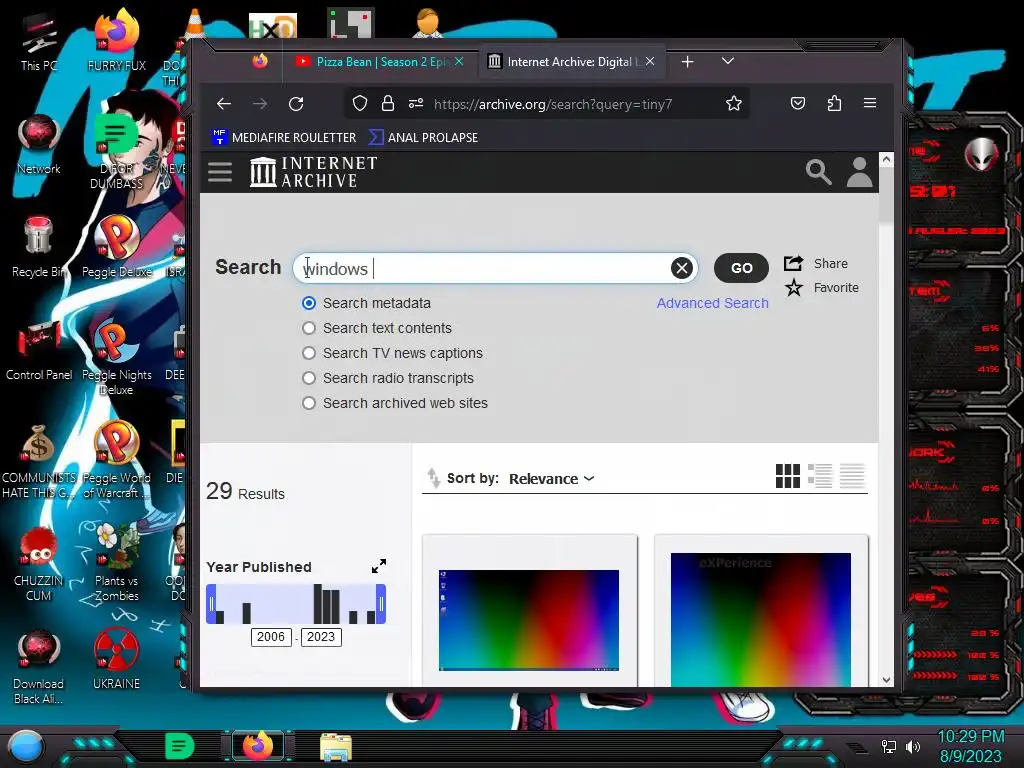Click the GO search button
The image size is (1024, 768).
[x=741, y=268]
